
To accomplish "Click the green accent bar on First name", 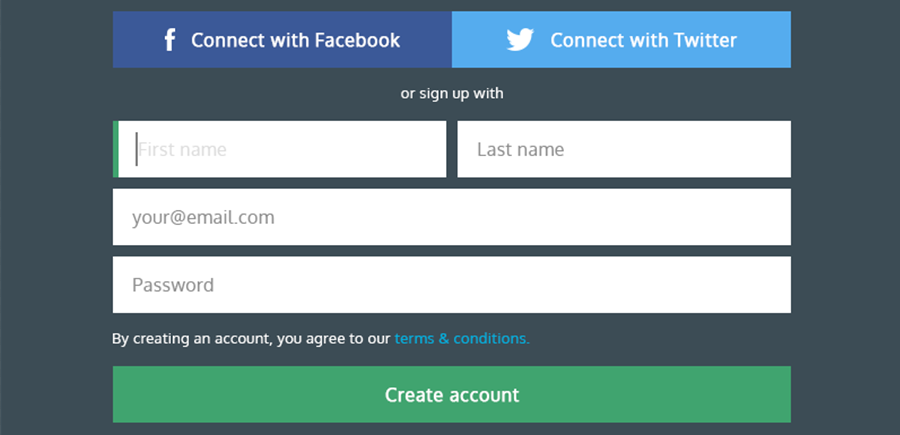I will pos(116,150).
